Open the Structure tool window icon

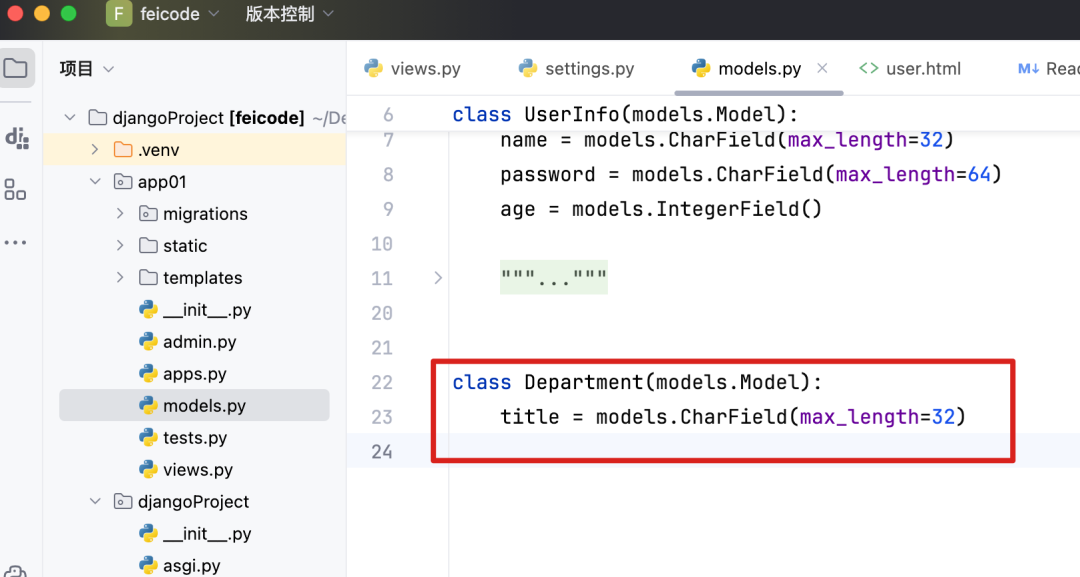17,189
